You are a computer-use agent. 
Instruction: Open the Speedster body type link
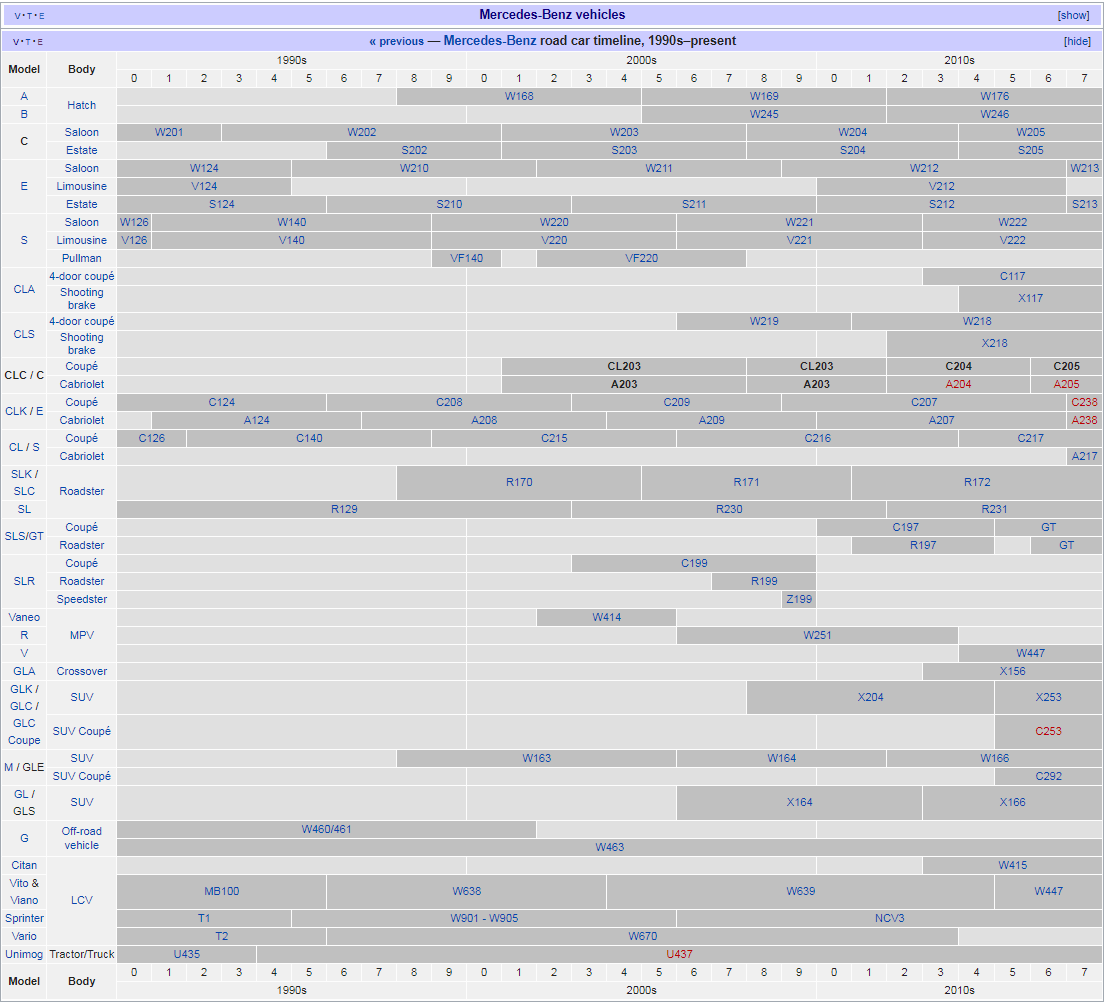(82, 599)
